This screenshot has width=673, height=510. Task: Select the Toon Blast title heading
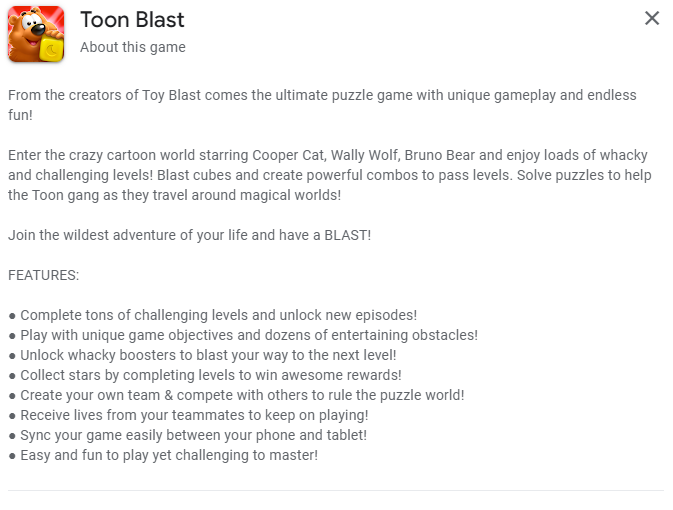[x=132, y=20]
